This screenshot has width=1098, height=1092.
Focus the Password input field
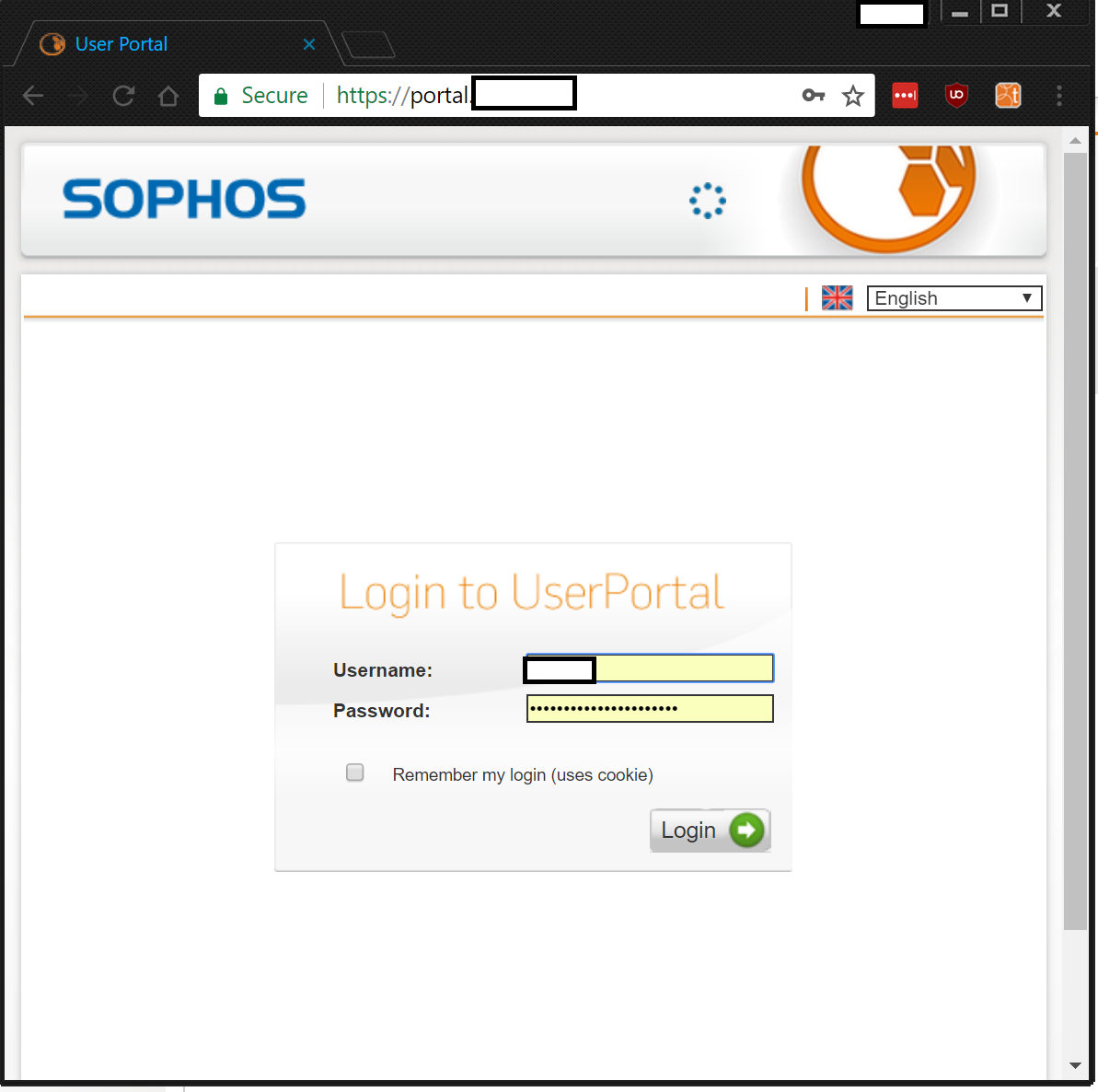tap(649, 708)
